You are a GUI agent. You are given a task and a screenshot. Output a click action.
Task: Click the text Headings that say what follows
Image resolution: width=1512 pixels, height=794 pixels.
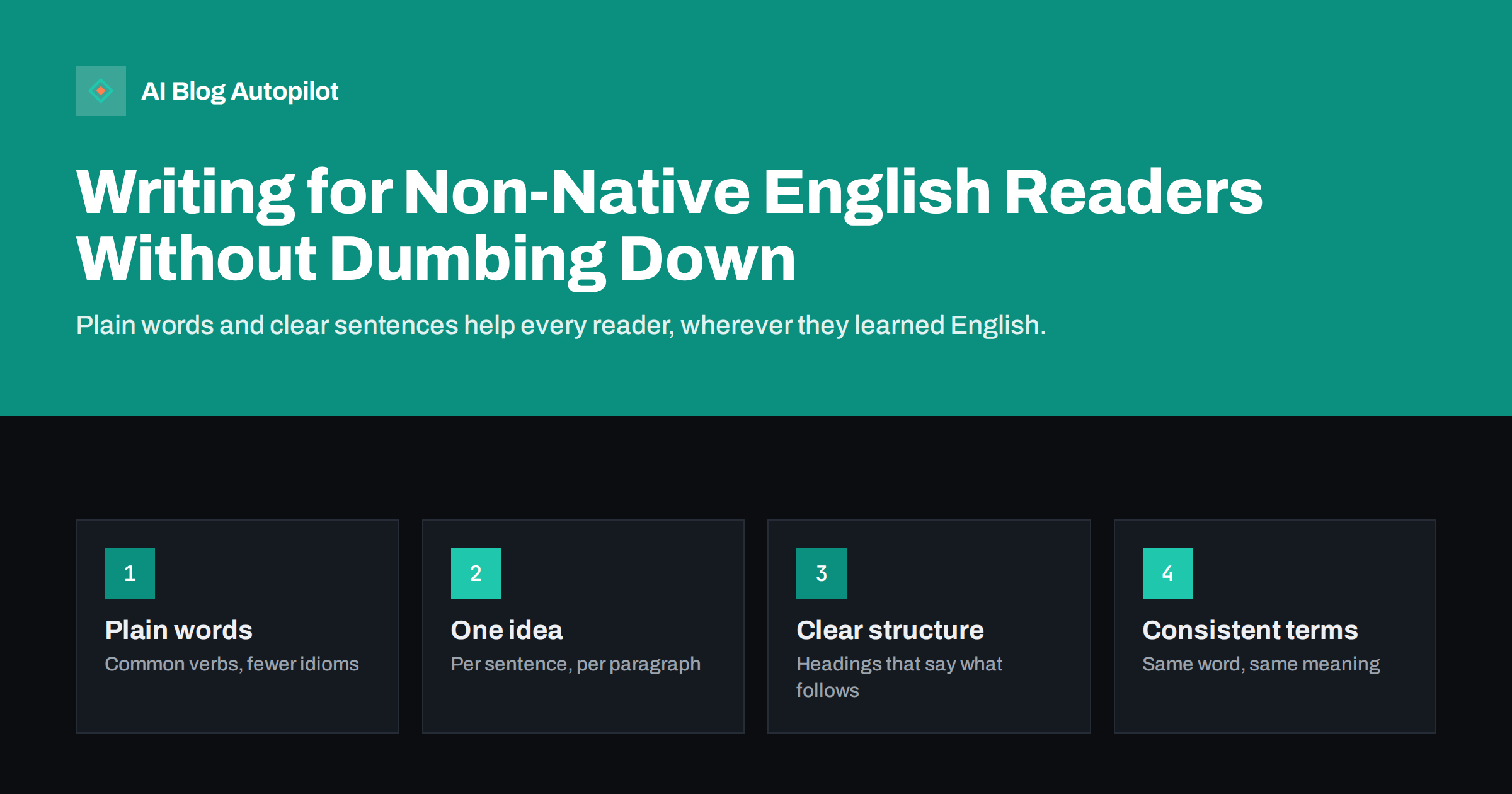(899, 677)
